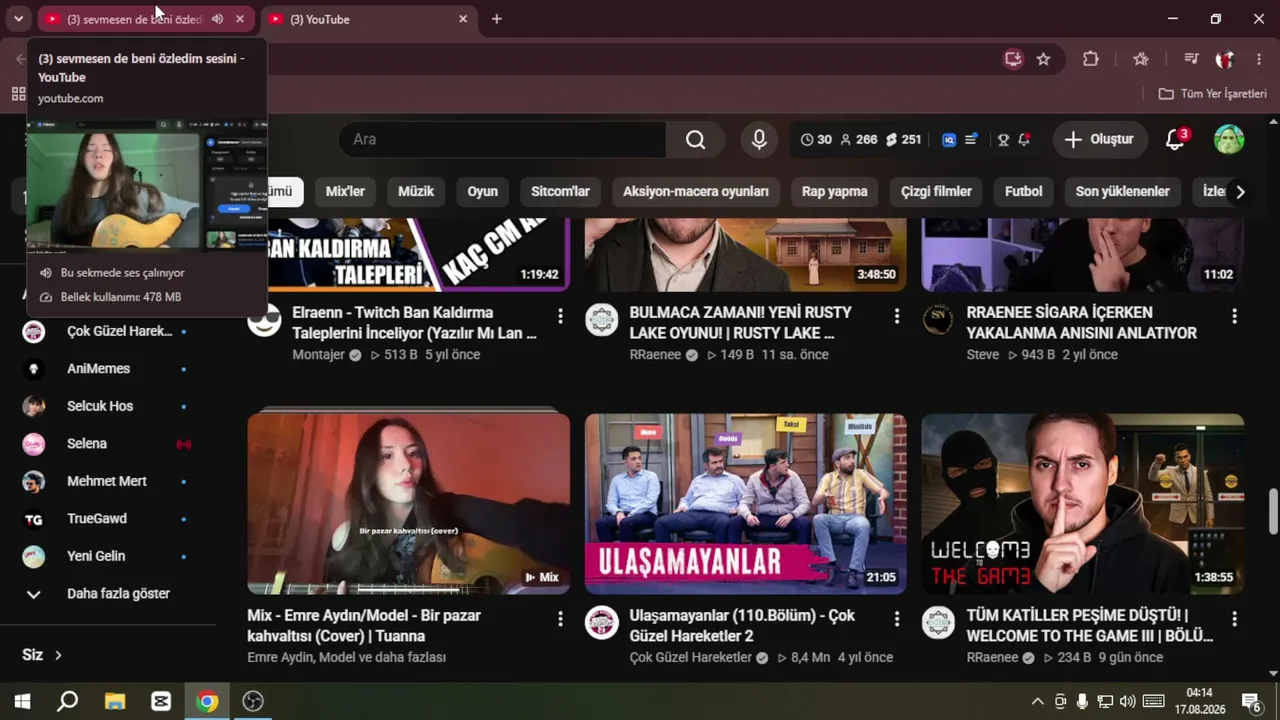Screen dimensions: 1280x720
Task: Click the small bell with red dot
Action: [1024, 140]
